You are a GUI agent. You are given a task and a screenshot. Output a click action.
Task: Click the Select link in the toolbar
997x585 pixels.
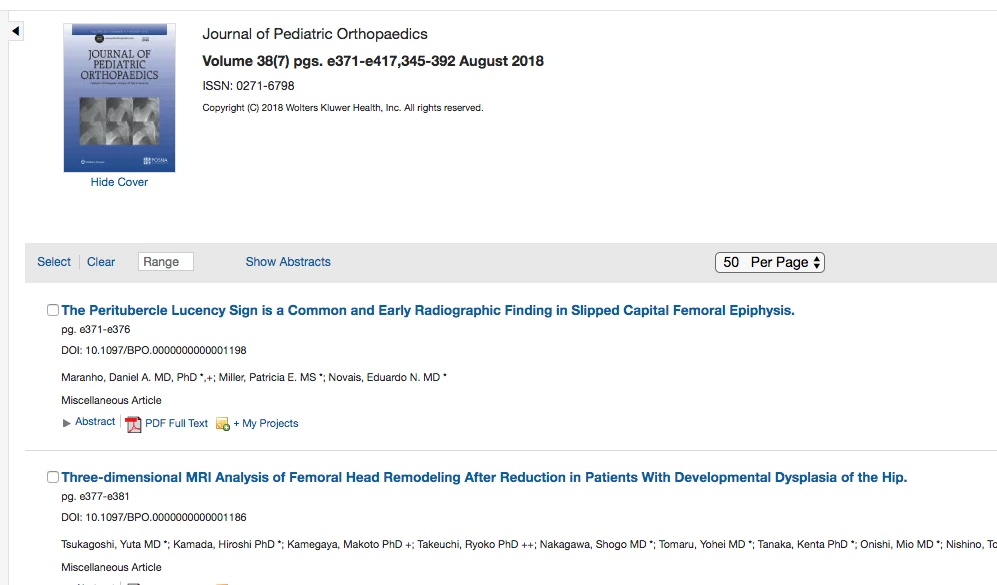coord(54,262)
